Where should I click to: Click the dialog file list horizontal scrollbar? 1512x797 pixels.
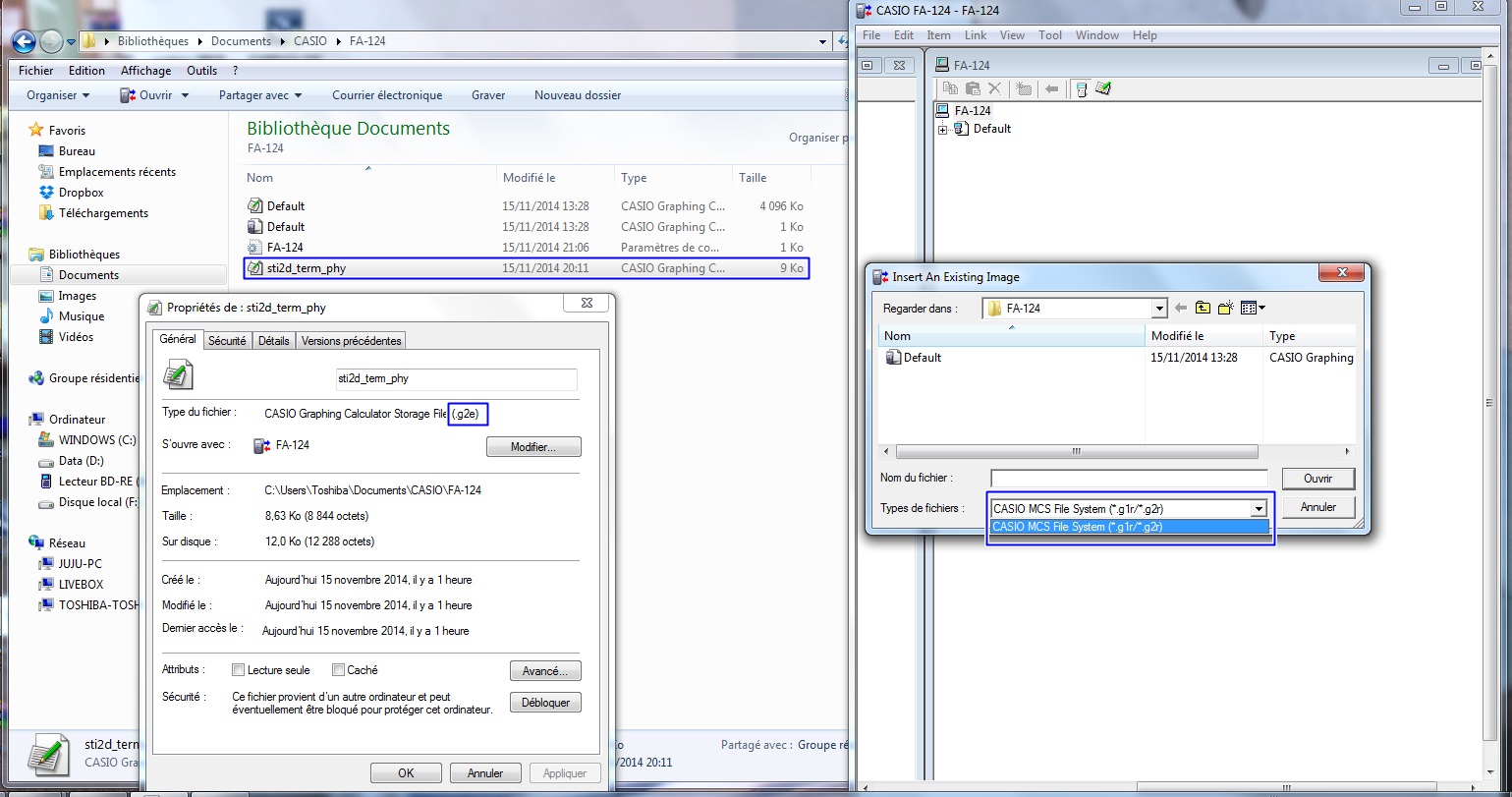click(1076, 452)
